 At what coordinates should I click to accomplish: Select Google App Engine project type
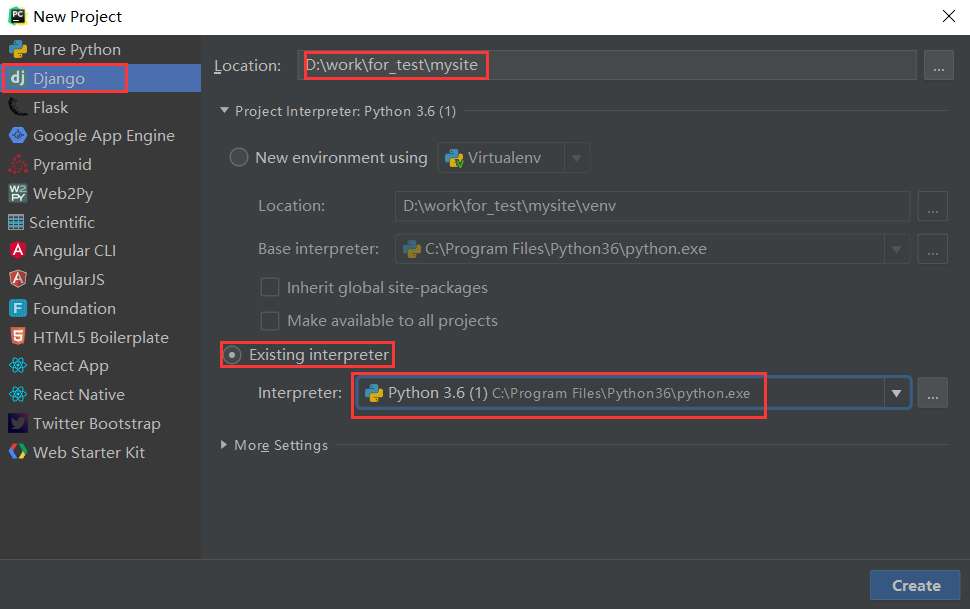click(100, 136)
